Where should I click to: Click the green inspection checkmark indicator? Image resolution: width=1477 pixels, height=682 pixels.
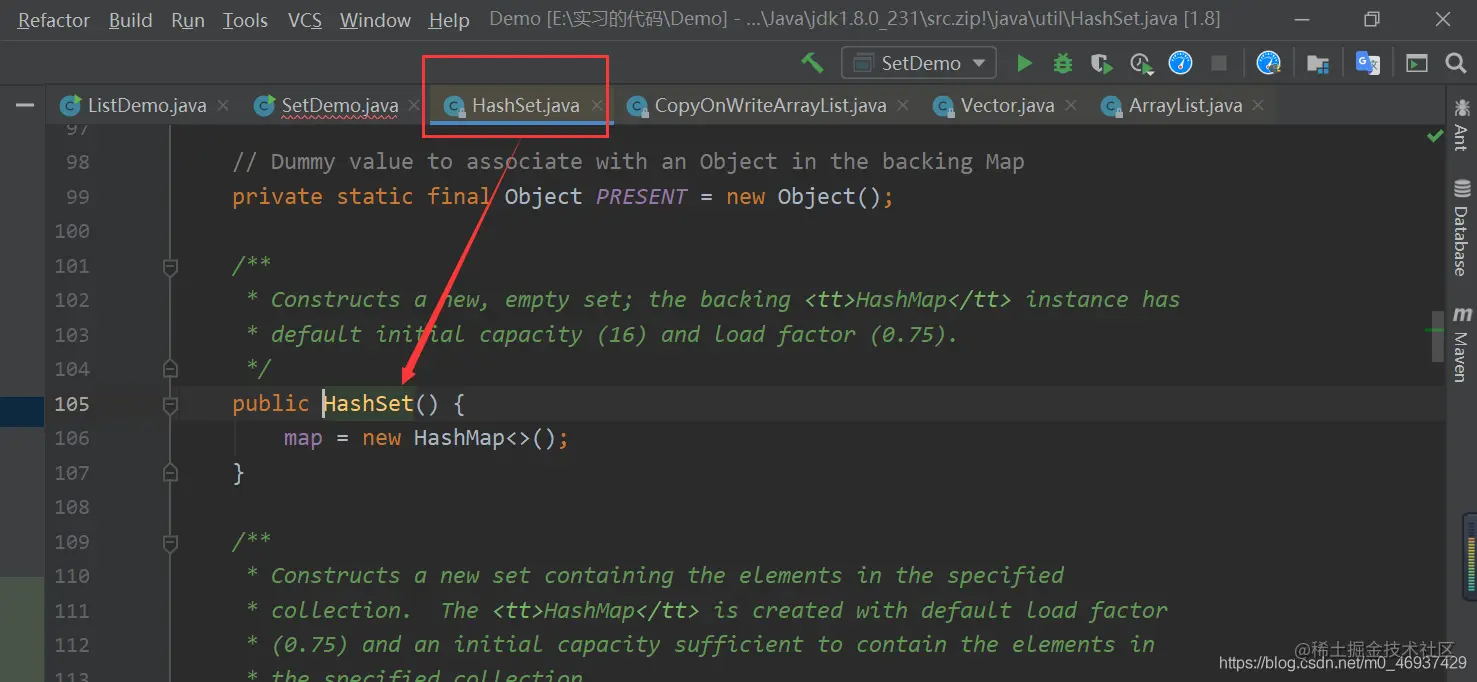click(x=1435, y=136)
